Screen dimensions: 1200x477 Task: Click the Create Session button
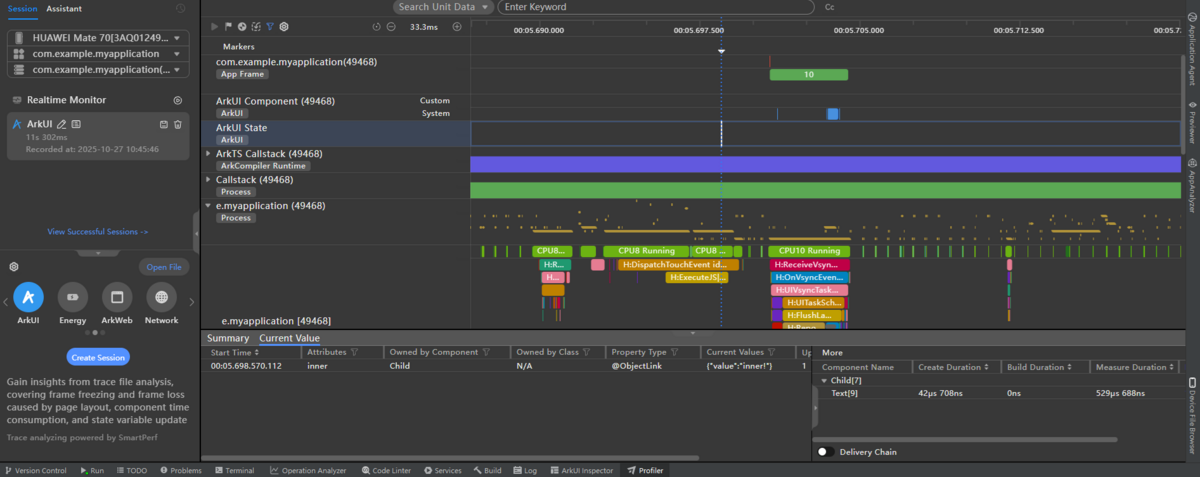(x=98, y=357)
